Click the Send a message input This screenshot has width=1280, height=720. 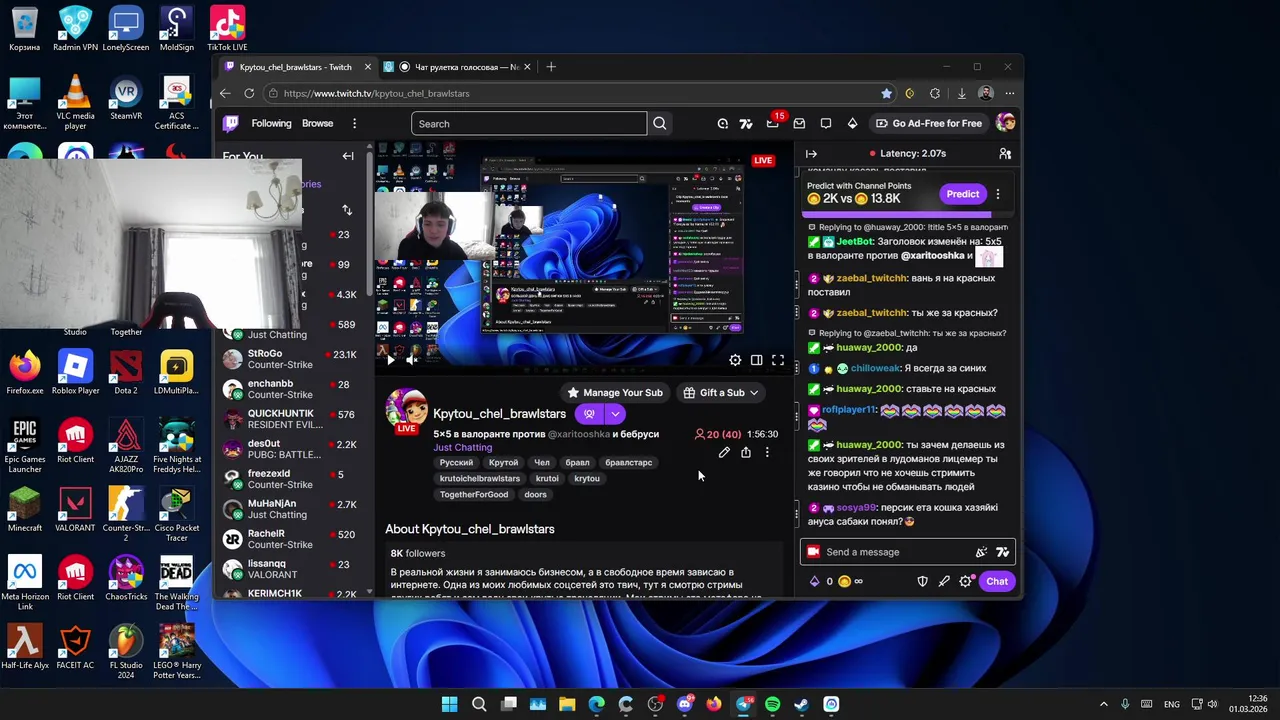pyautogui.click(x=888, y=552)
